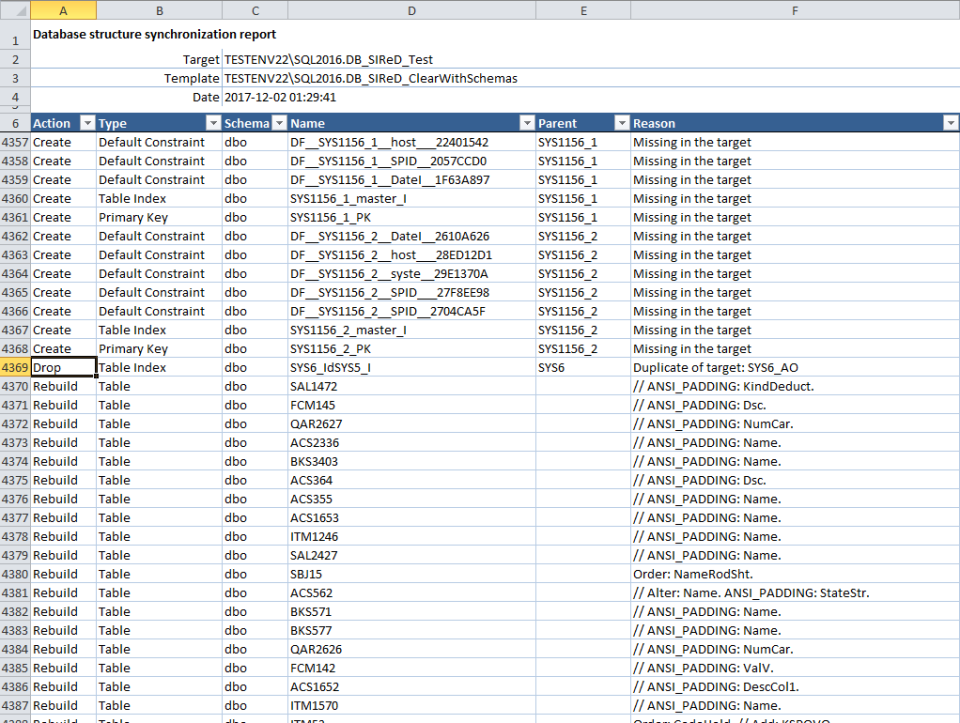Click the table name cell SAL1472
This screenshot has width=960, height=723.
pyautogui.click(x=411, y=386)
